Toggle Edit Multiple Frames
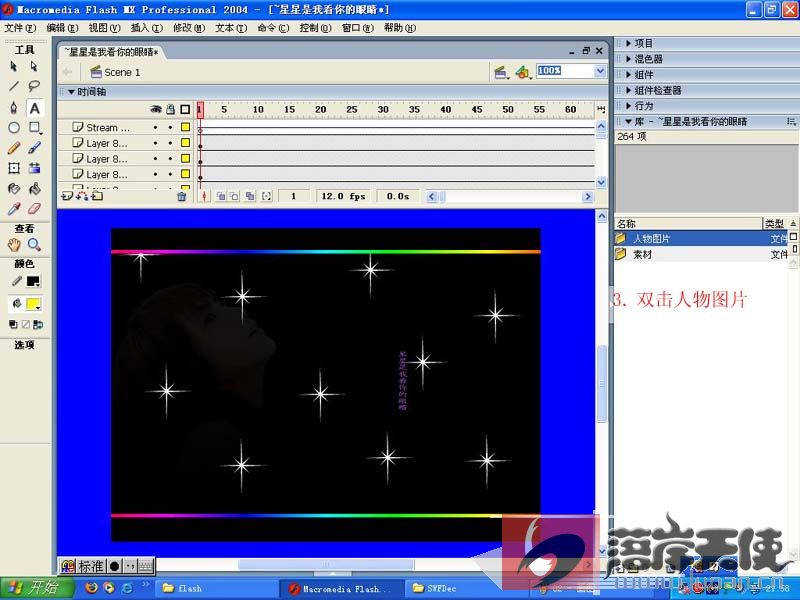Viewport: 800px width, 600px height. (250, 196)
